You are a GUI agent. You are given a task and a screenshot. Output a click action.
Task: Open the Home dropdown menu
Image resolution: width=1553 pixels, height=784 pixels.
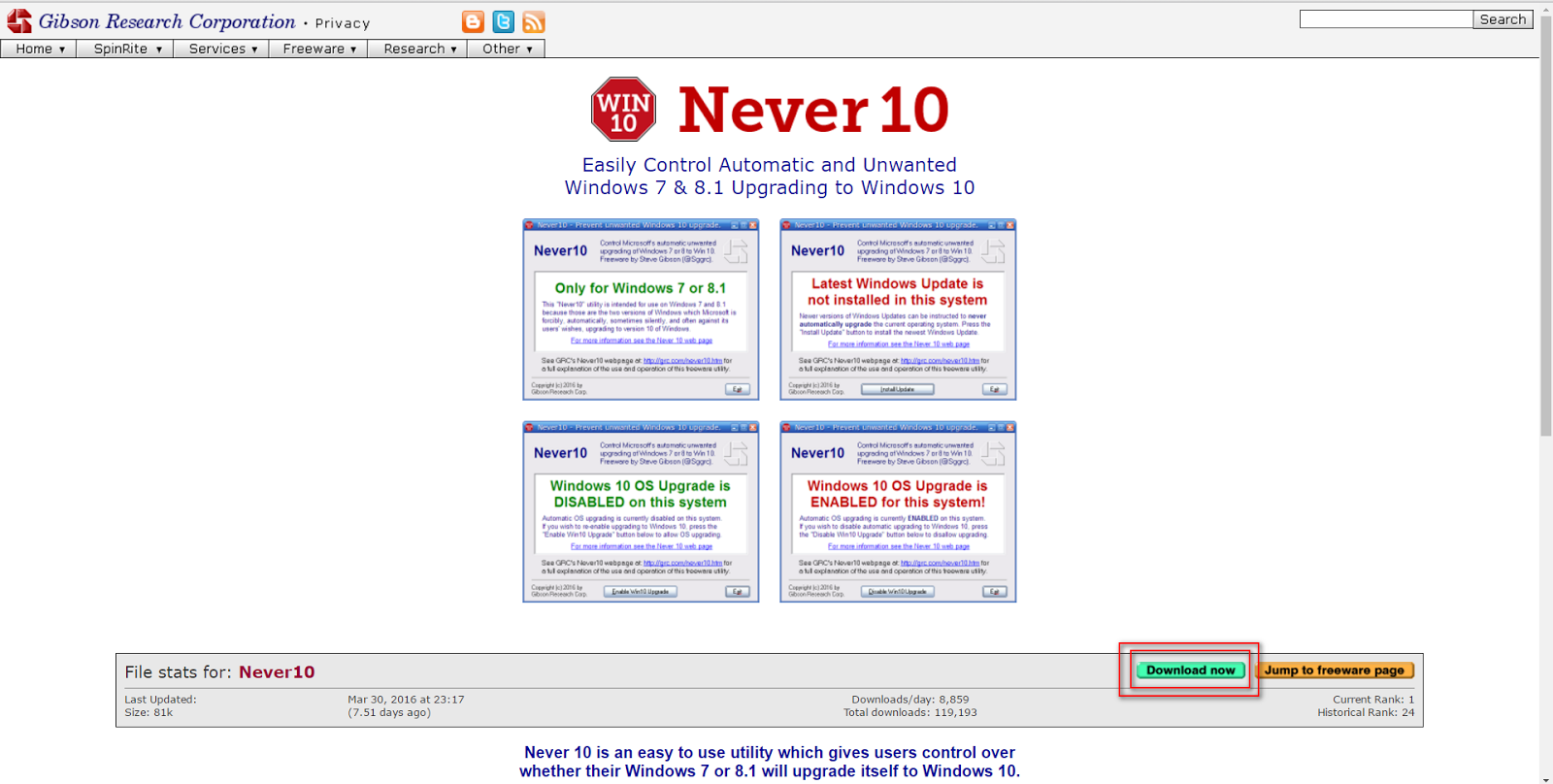click(x=40, y=49)
